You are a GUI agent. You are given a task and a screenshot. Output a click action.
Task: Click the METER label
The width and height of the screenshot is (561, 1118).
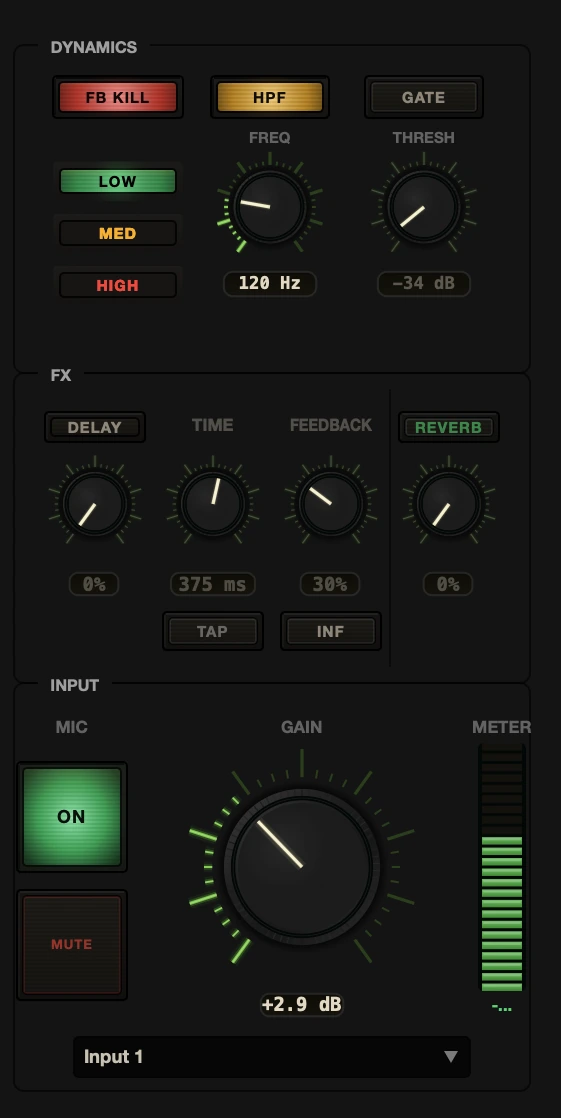coord(502,727)
